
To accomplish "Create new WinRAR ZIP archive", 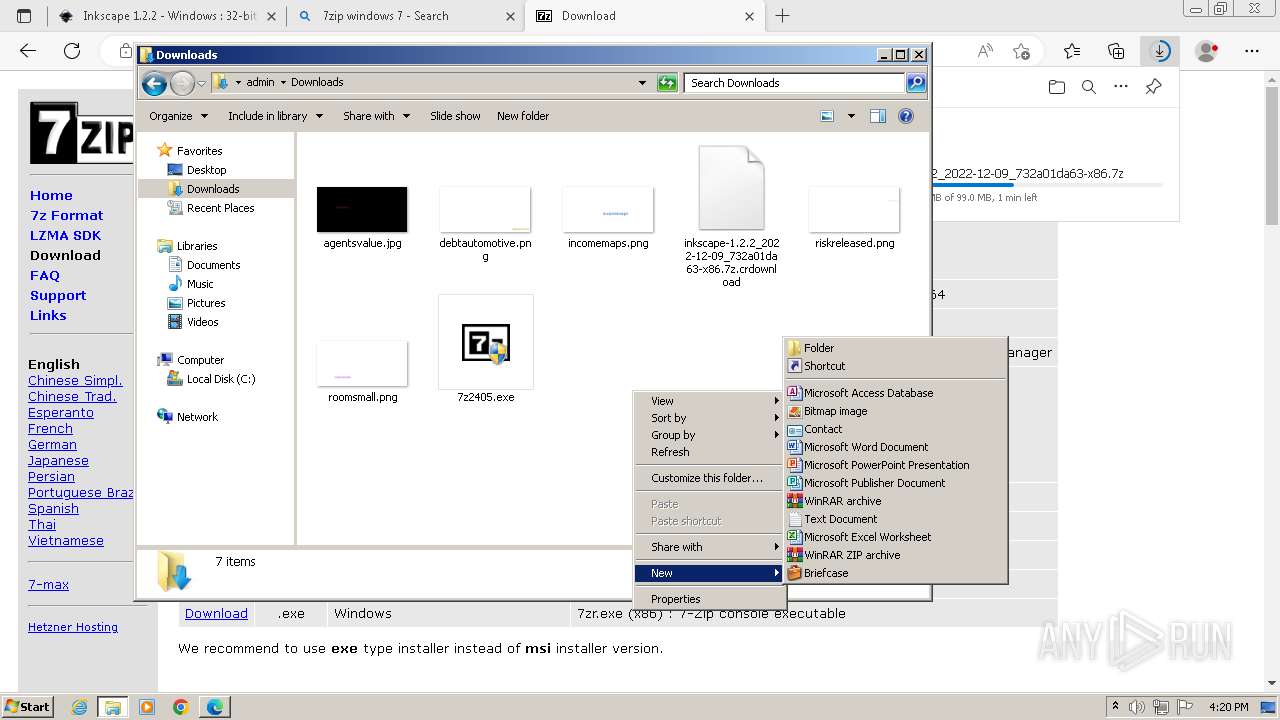I will point(895,555).
